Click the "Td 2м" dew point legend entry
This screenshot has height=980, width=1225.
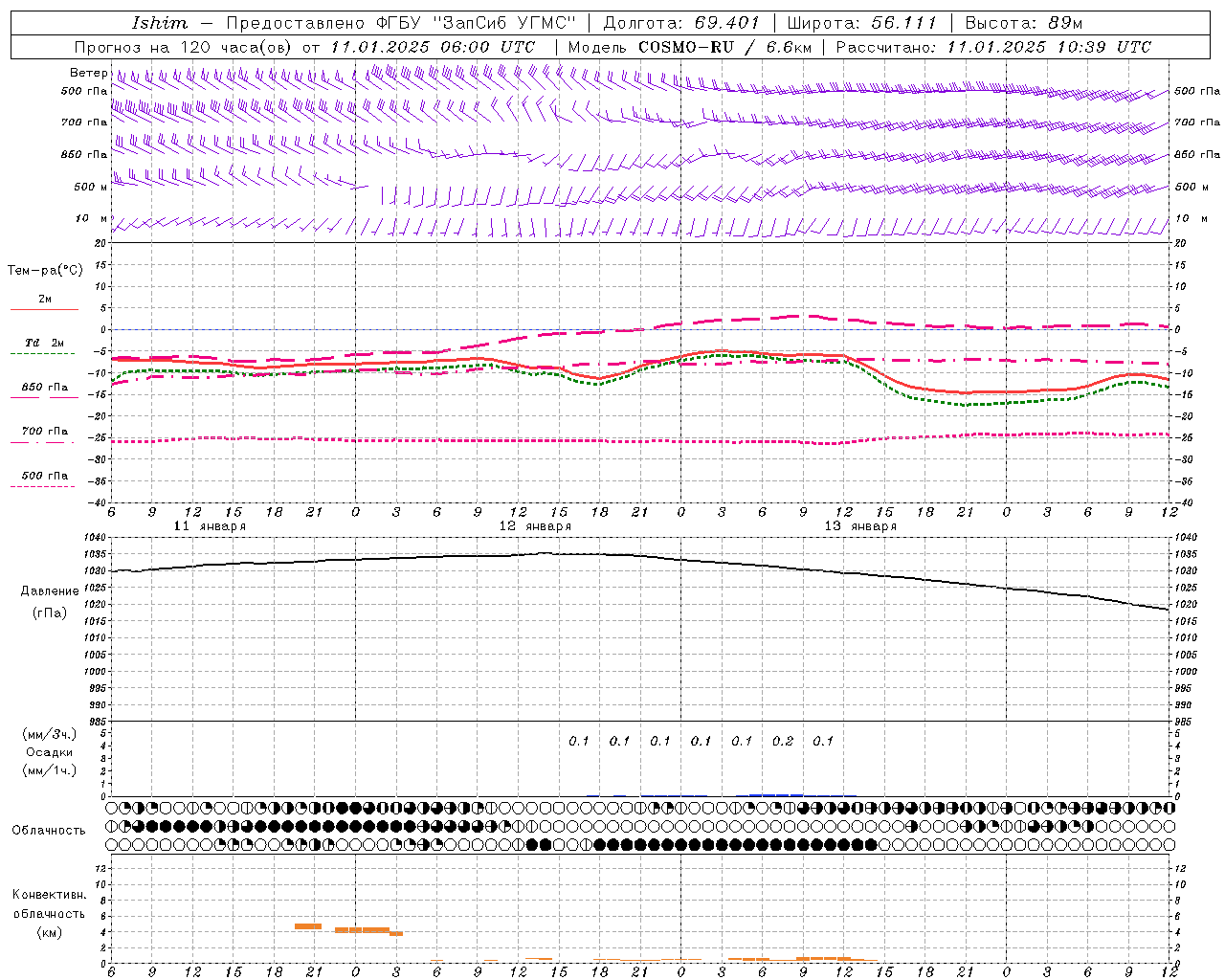[x=44, y=343]
